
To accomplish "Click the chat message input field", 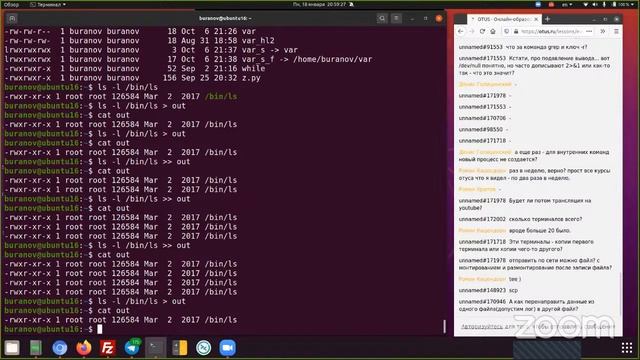I will click(x=538, y=327).
